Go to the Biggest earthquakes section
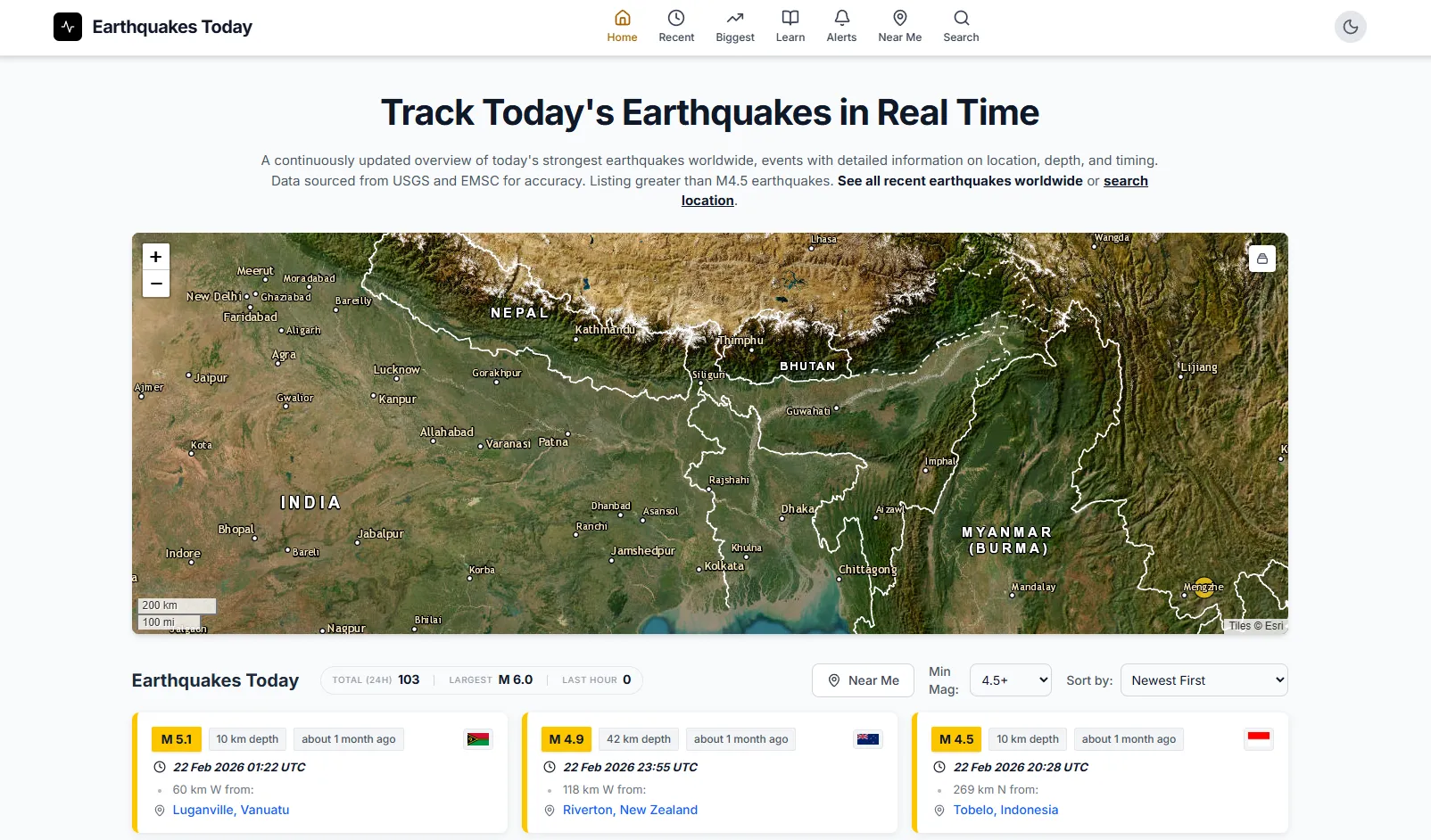Screen dimensions: 1431x840 [x=735, y=26]
